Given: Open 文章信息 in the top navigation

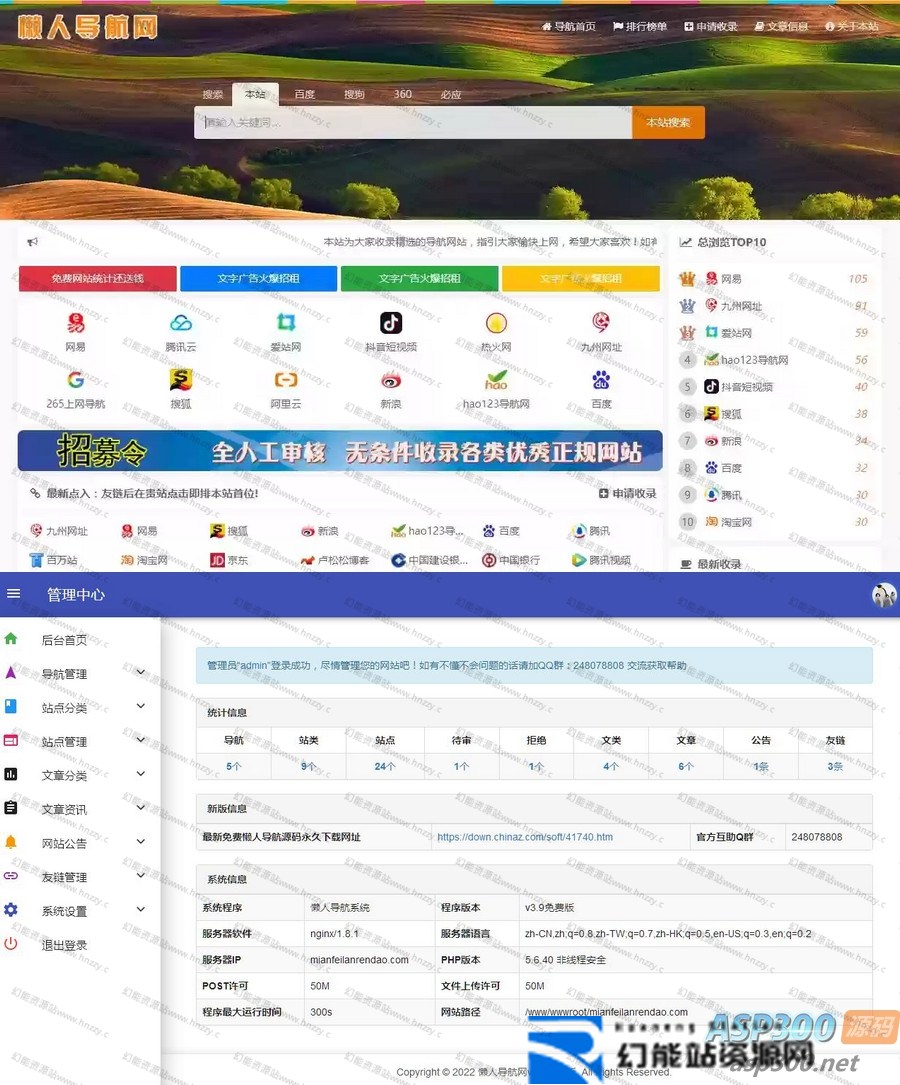Looking at the screenshot, I should (x=781, y=26).
